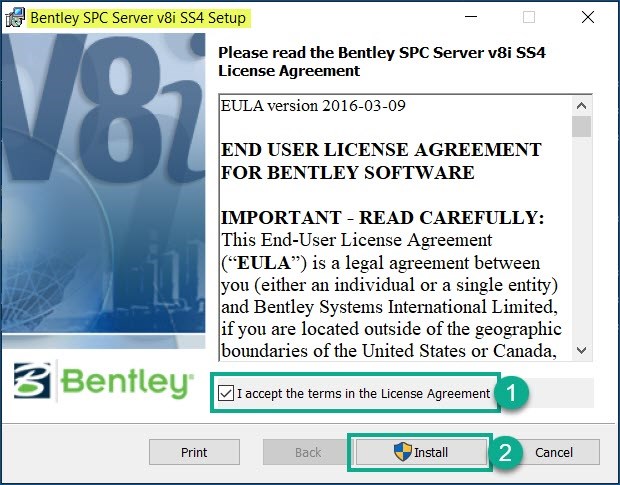The image size is (620, 485).
Task: Click the greyed-out Back button
Action: pyautogui.click(x=308, y=452)
